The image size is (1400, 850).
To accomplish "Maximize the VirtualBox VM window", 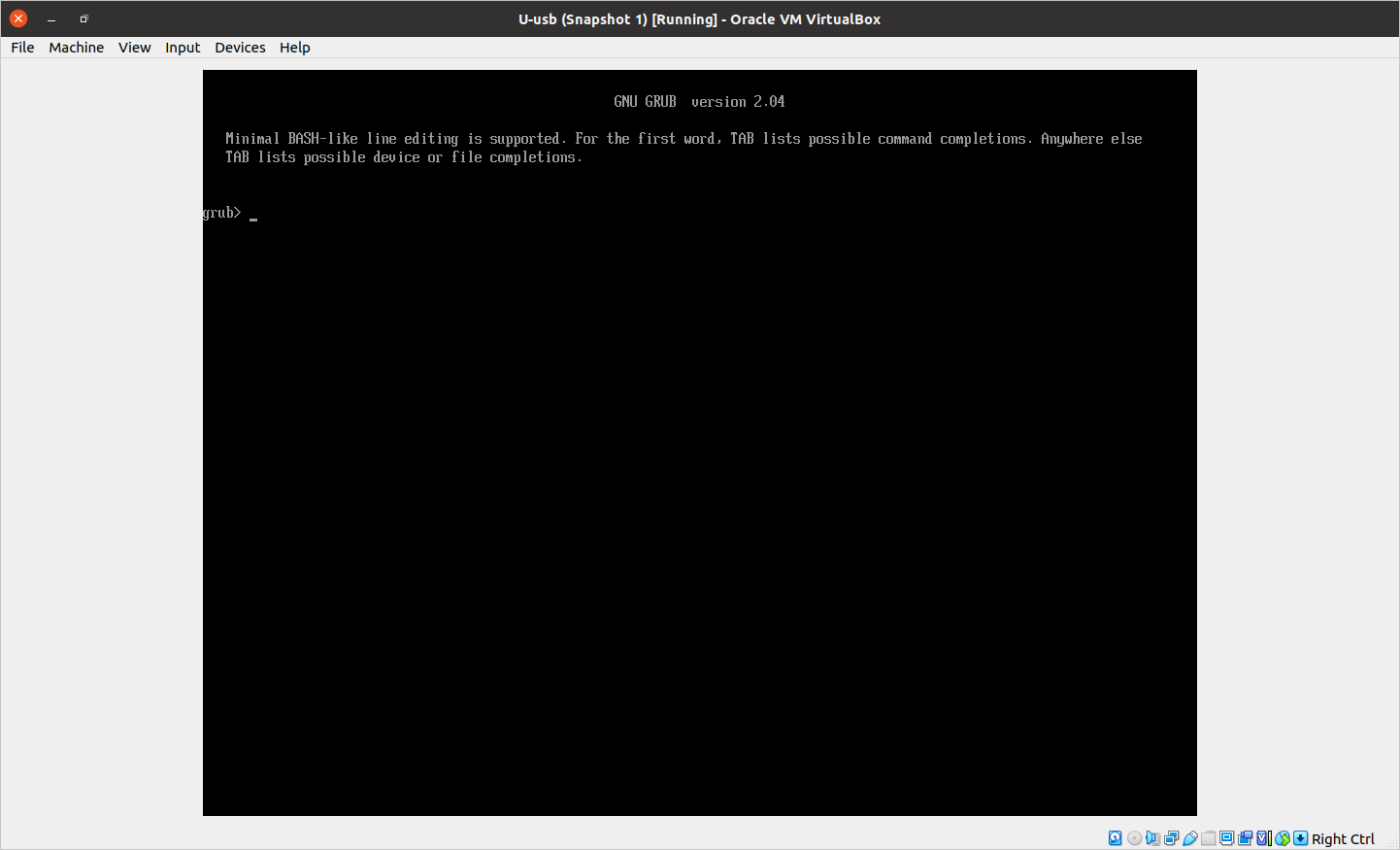I will point(83,18).
